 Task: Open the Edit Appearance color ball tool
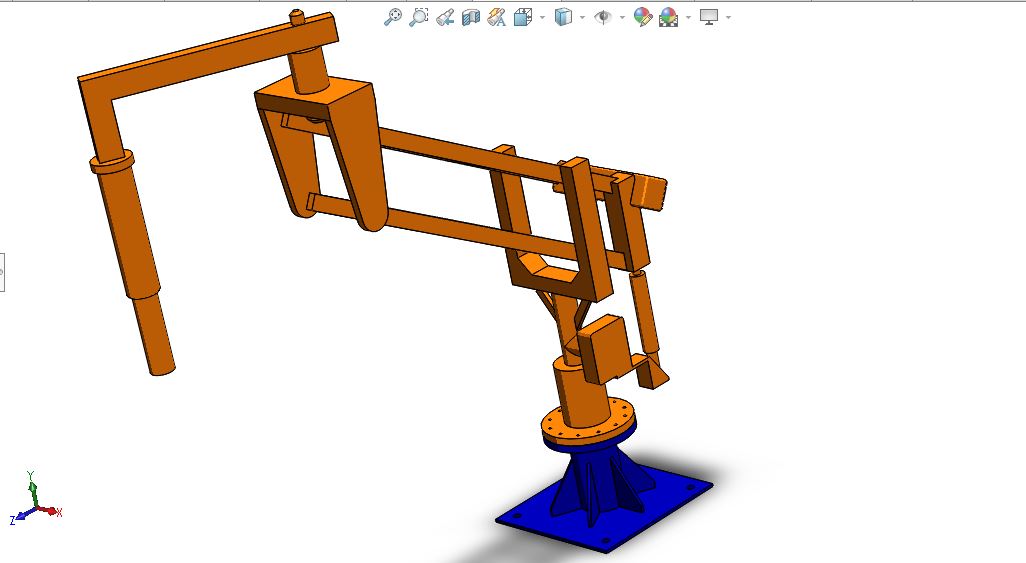click(x=642, y=17)
